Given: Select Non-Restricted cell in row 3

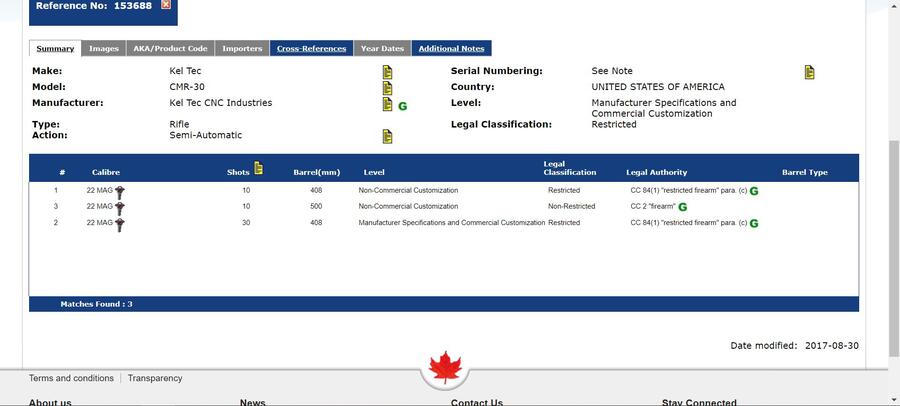Looking at the screenshot, I should 572,206.
